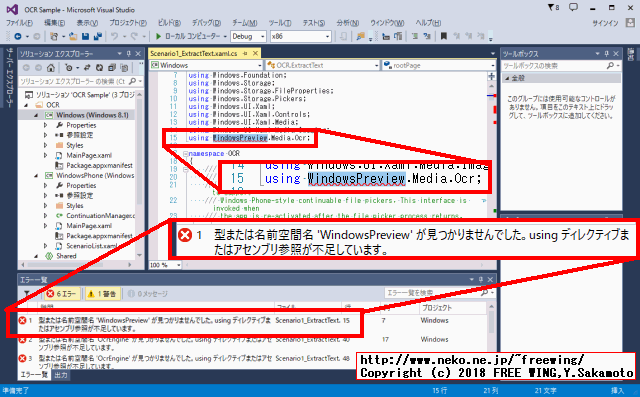Click the filter funnel icon in error list
This screenshot has width=640, height=397.
click(27, 293)
